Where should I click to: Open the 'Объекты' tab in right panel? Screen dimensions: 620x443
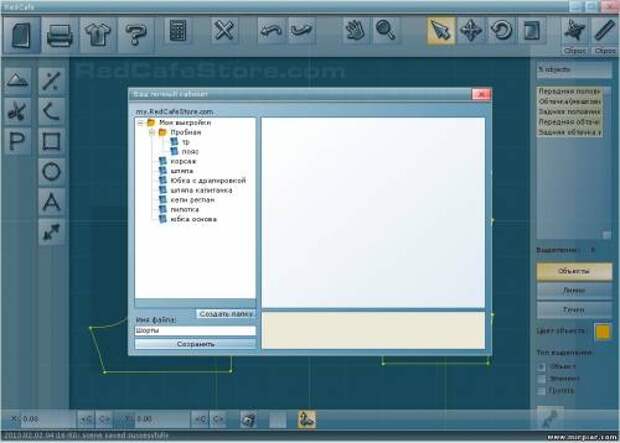(574, 271)
